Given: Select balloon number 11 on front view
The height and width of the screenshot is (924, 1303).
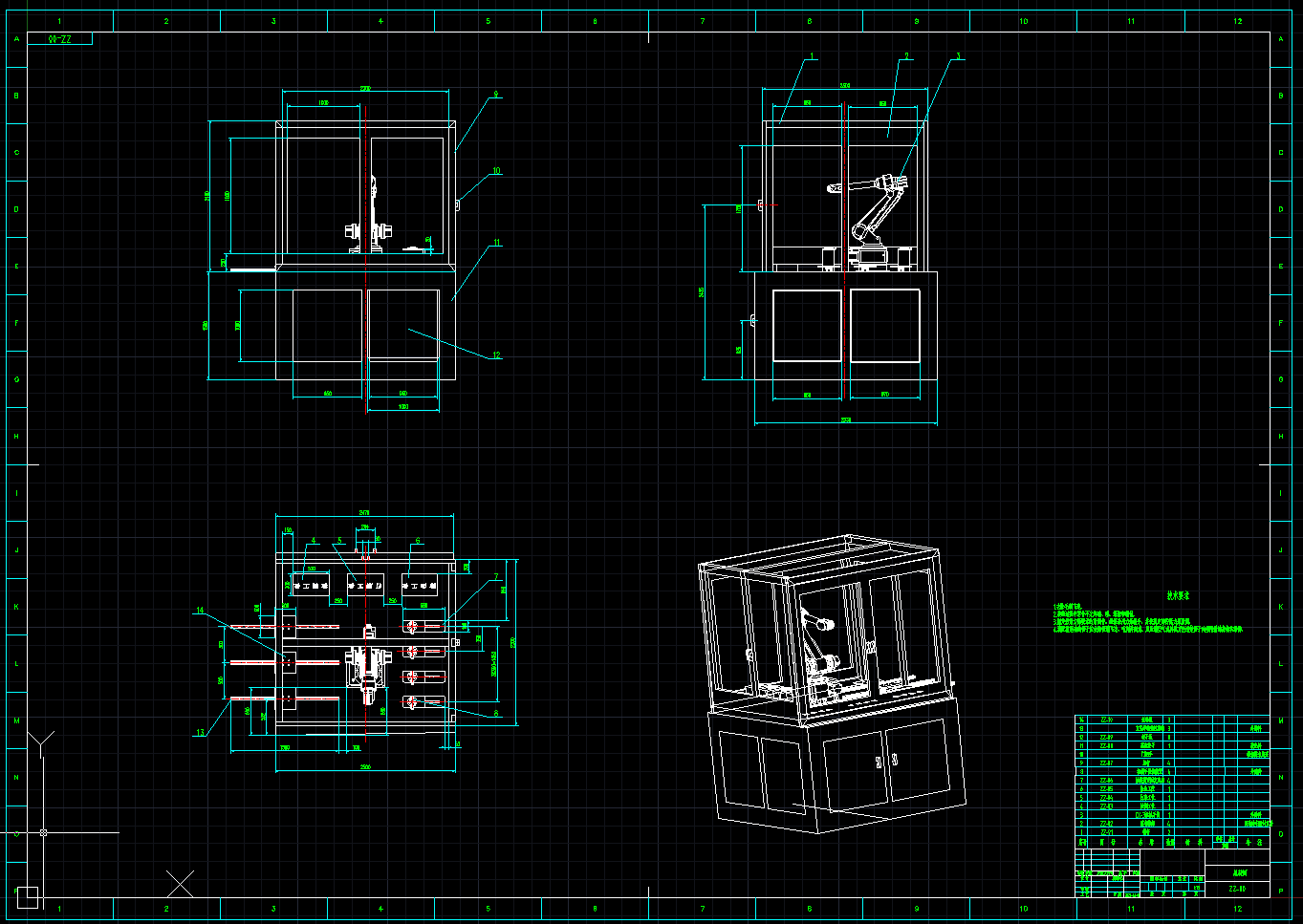Looking at the screenshot, I should (x=496, y=243).
